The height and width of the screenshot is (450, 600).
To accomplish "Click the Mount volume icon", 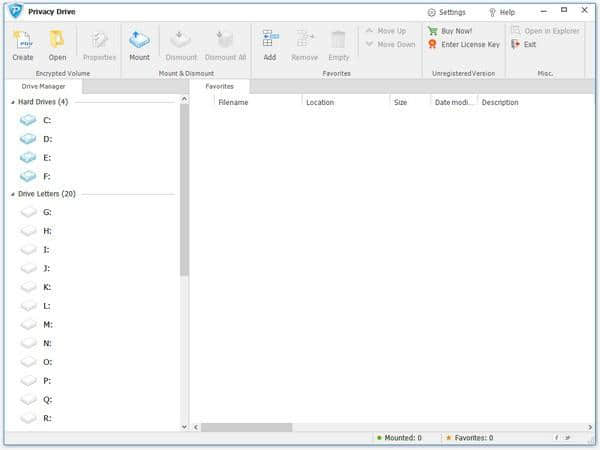I will [x=139, y=39].
